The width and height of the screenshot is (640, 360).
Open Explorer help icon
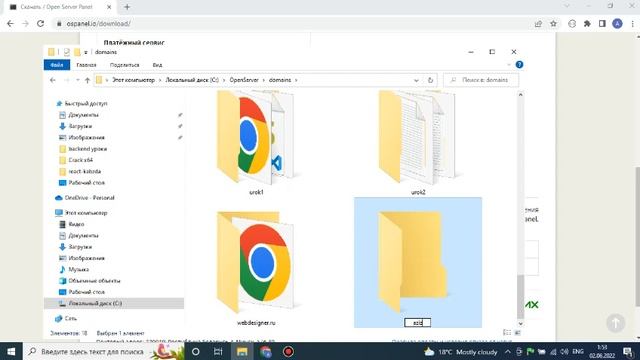[519, 64]
